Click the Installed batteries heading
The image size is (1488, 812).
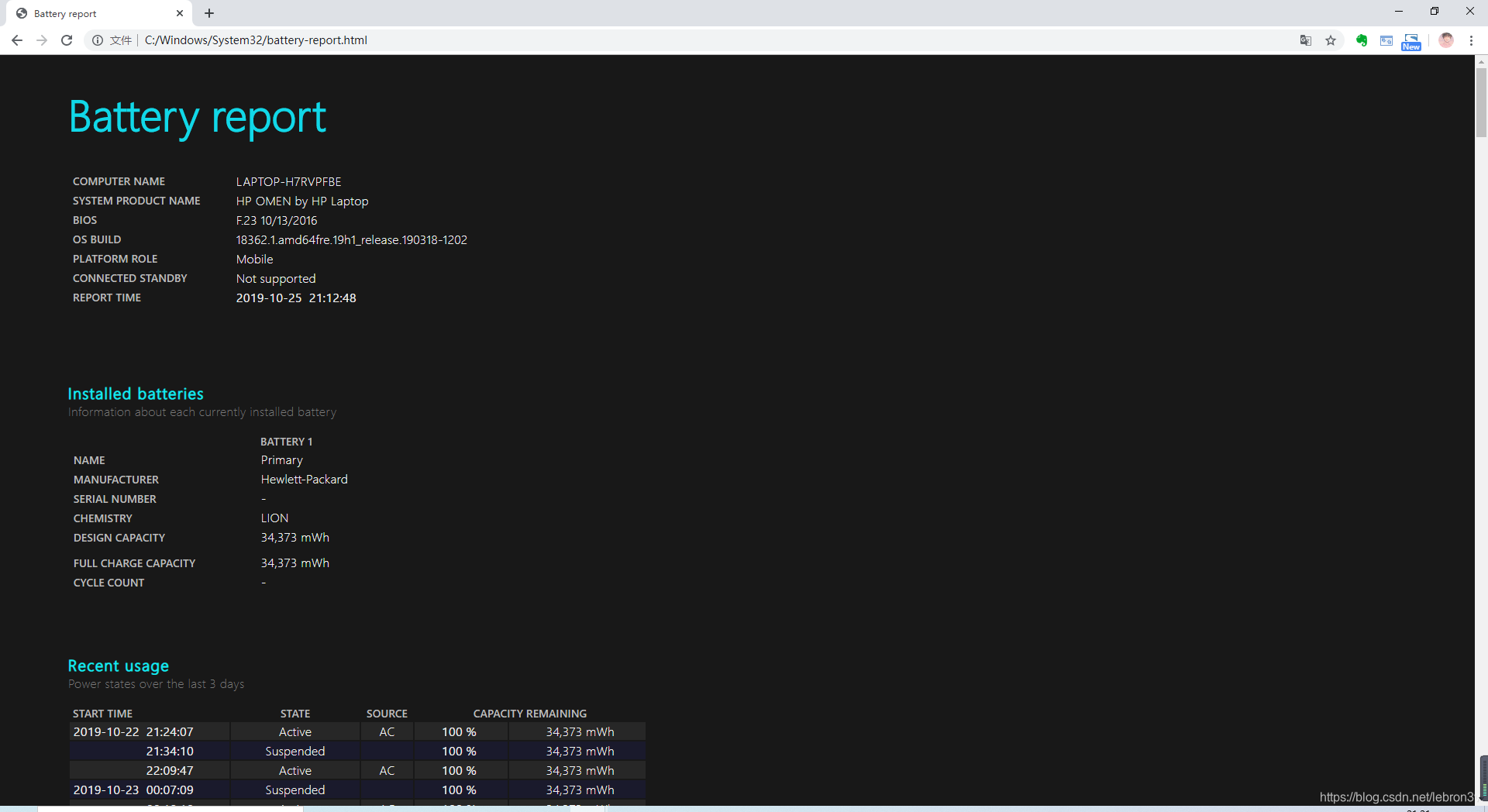pos(136,394)
